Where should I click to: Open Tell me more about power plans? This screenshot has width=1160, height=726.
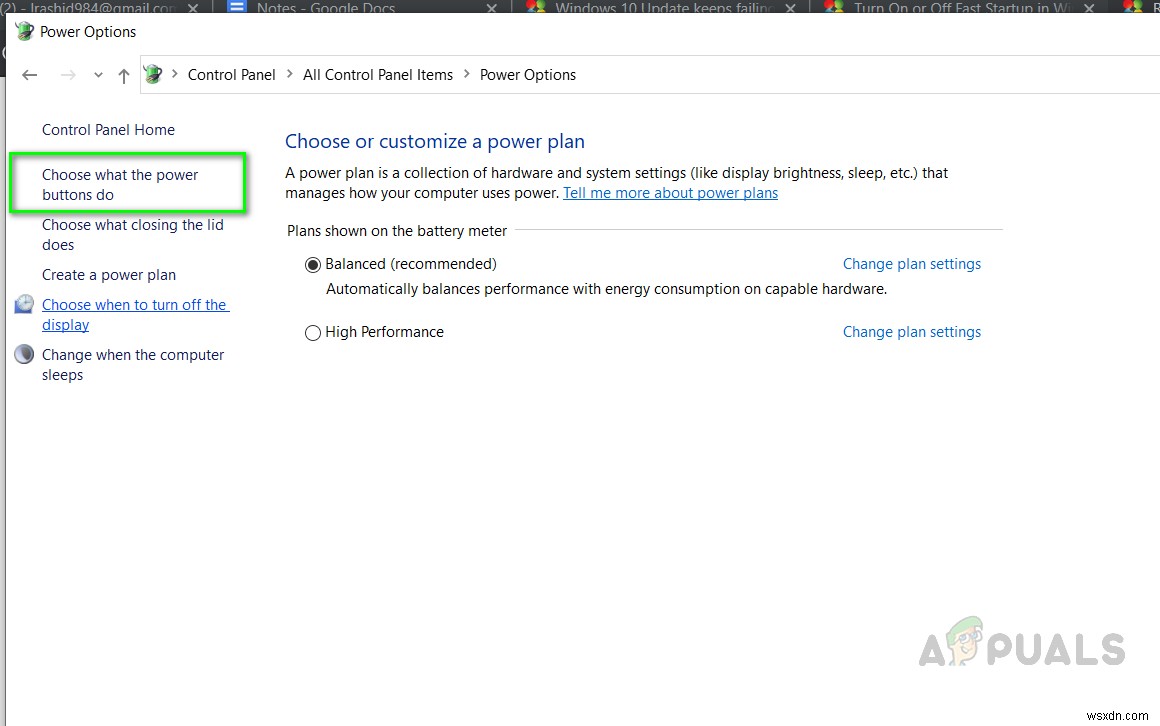pos(670,193)
